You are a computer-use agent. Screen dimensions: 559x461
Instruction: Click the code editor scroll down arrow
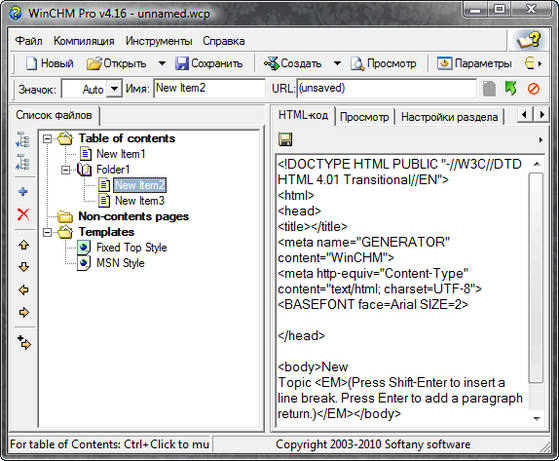[x=536, y=419]
